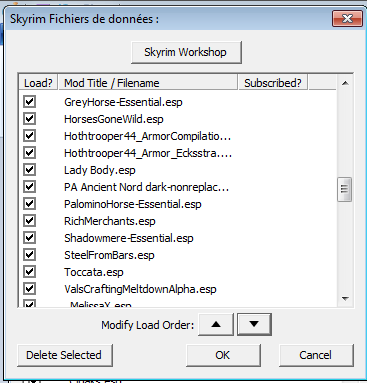Move selected mod up in load order
Viewport: 367px width, 383px height.
point(216,324)
